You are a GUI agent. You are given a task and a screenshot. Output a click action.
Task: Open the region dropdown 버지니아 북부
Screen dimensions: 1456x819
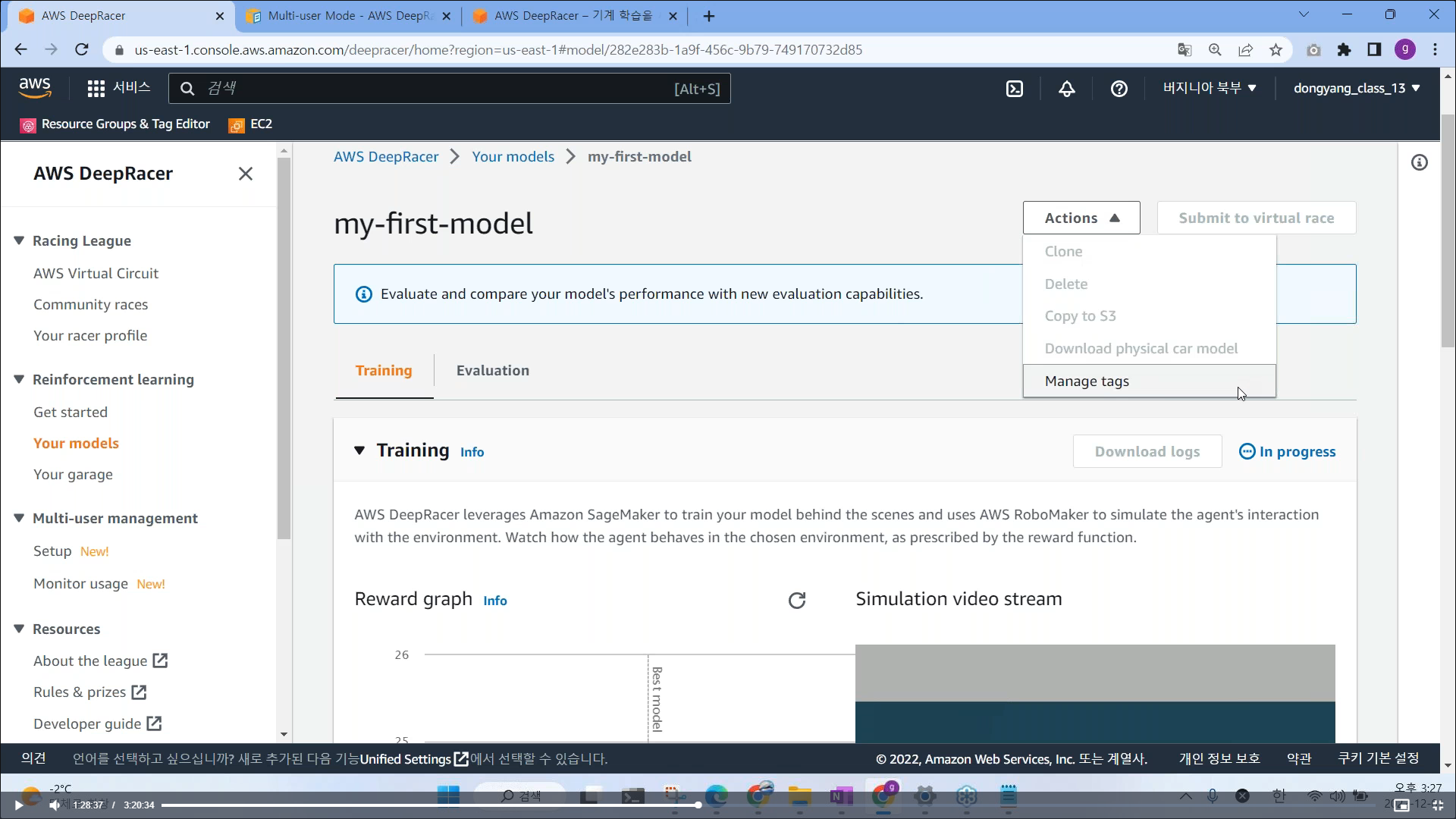tap(1210, 88)
